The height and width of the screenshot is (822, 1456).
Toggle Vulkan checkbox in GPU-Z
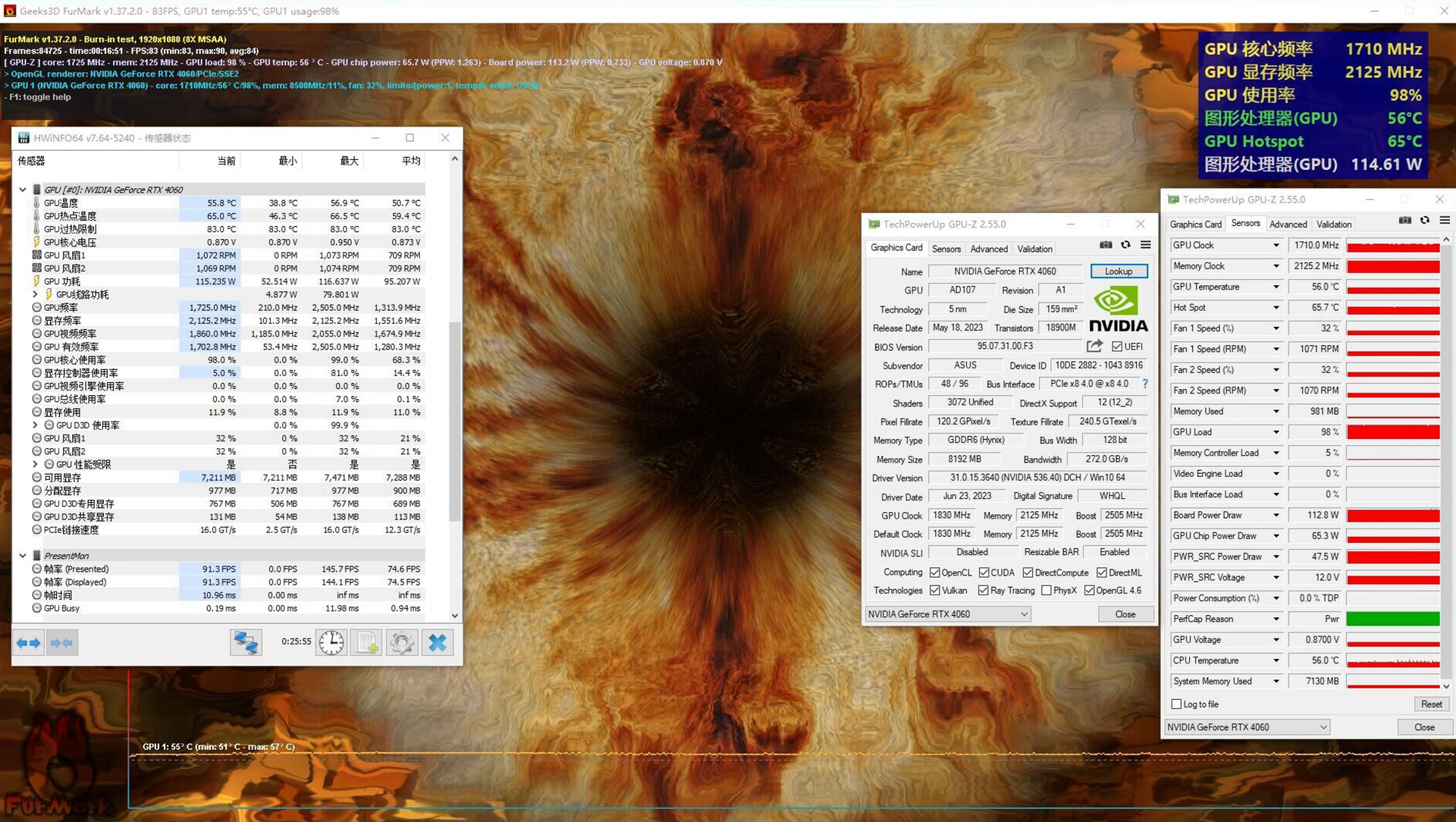point(935,590)
